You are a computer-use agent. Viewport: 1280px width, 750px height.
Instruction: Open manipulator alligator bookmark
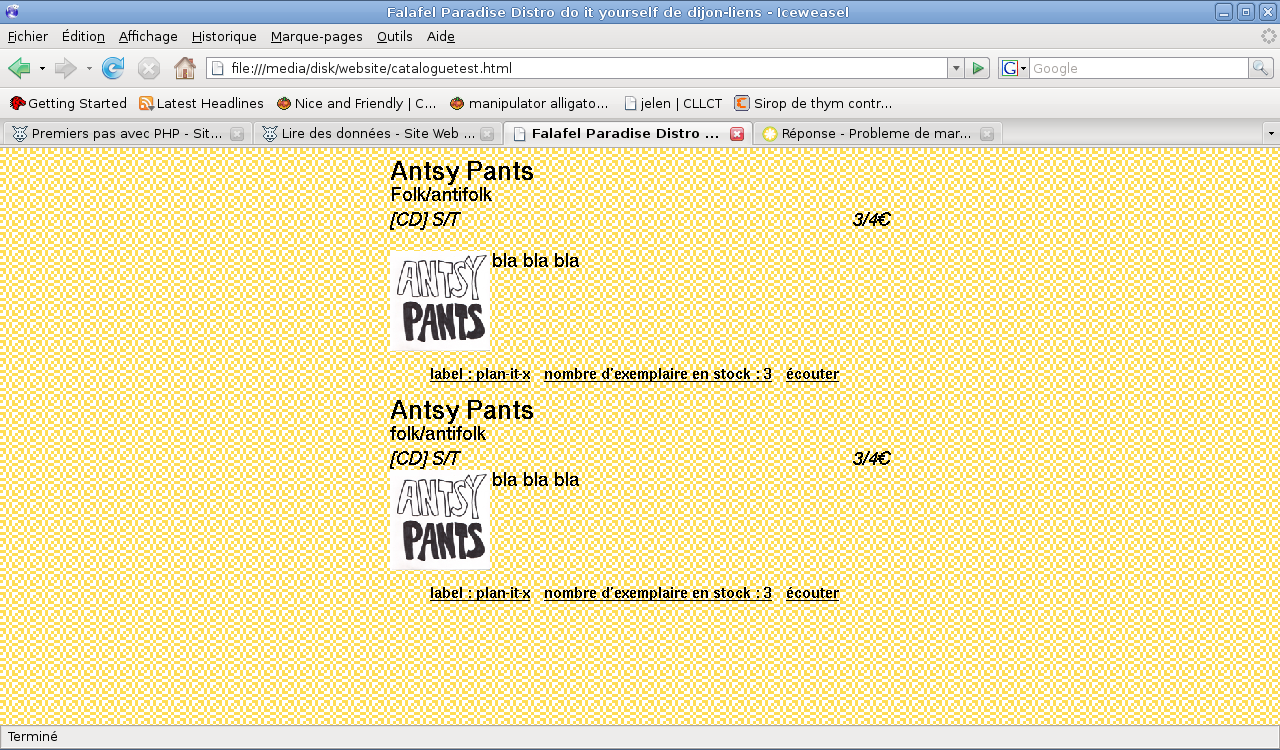[529, 103]
